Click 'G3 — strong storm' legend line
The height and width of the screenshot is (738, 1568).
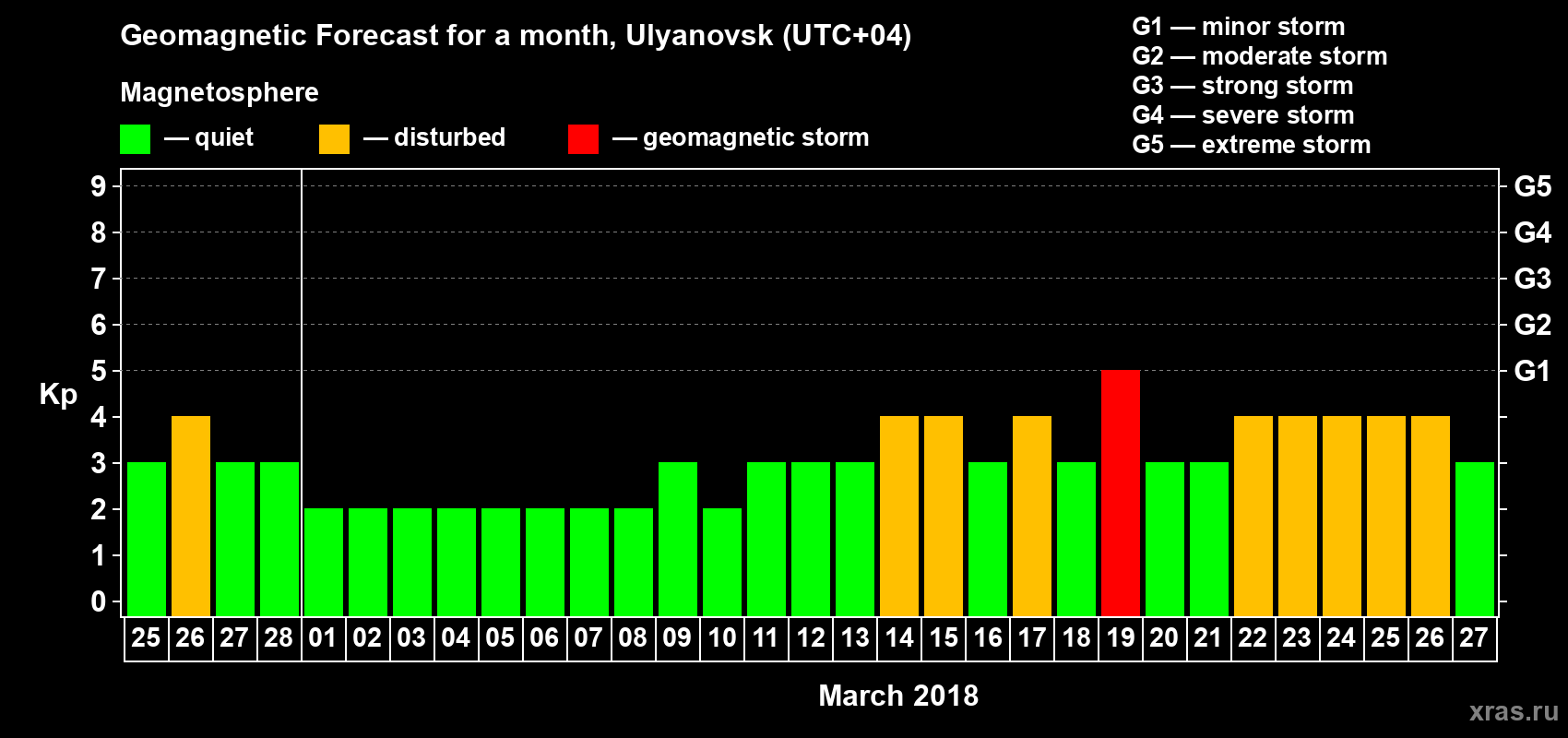pos(1242,86)
